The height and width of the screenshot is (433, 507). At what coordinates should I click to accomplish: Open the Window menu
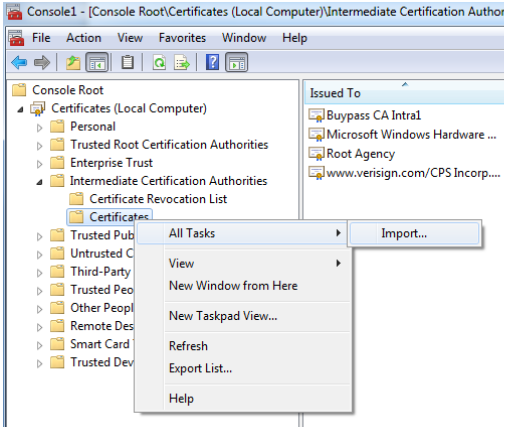(x=244, y=38)
